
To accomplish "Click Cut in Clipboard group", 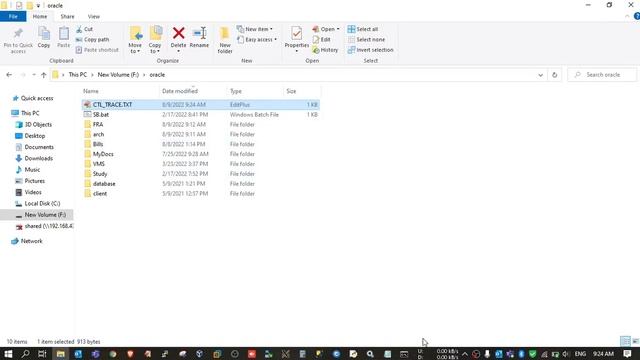I will click(84, 29).
